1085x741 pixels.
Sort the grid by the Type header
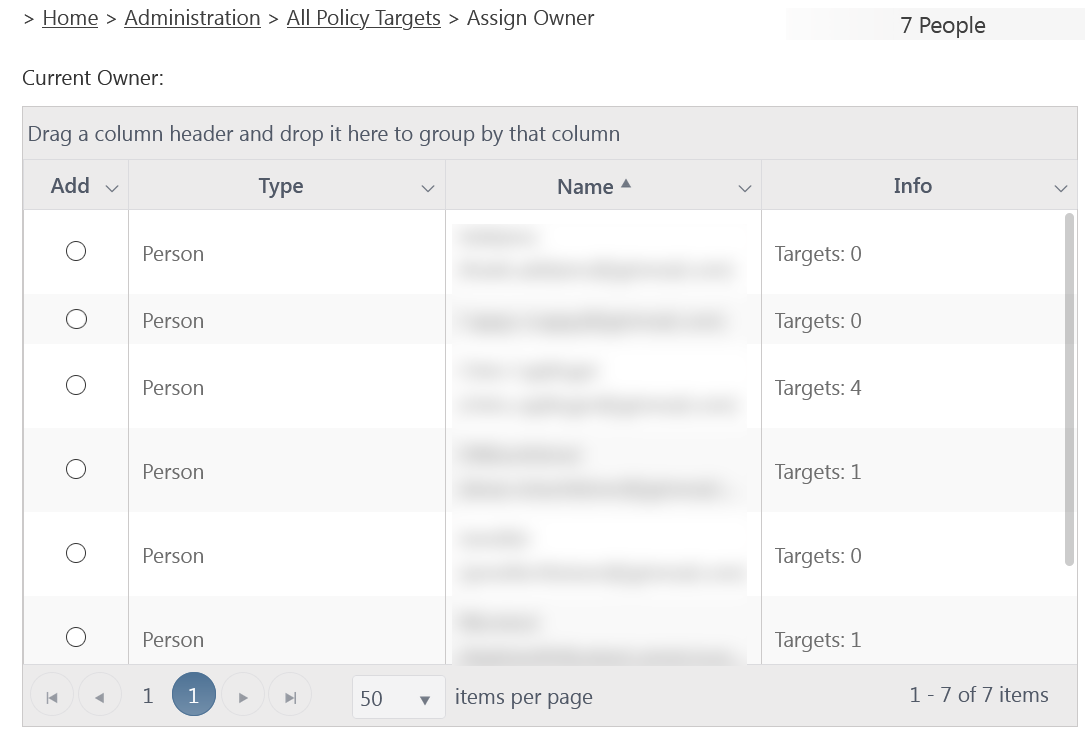(x=280, y=187)
